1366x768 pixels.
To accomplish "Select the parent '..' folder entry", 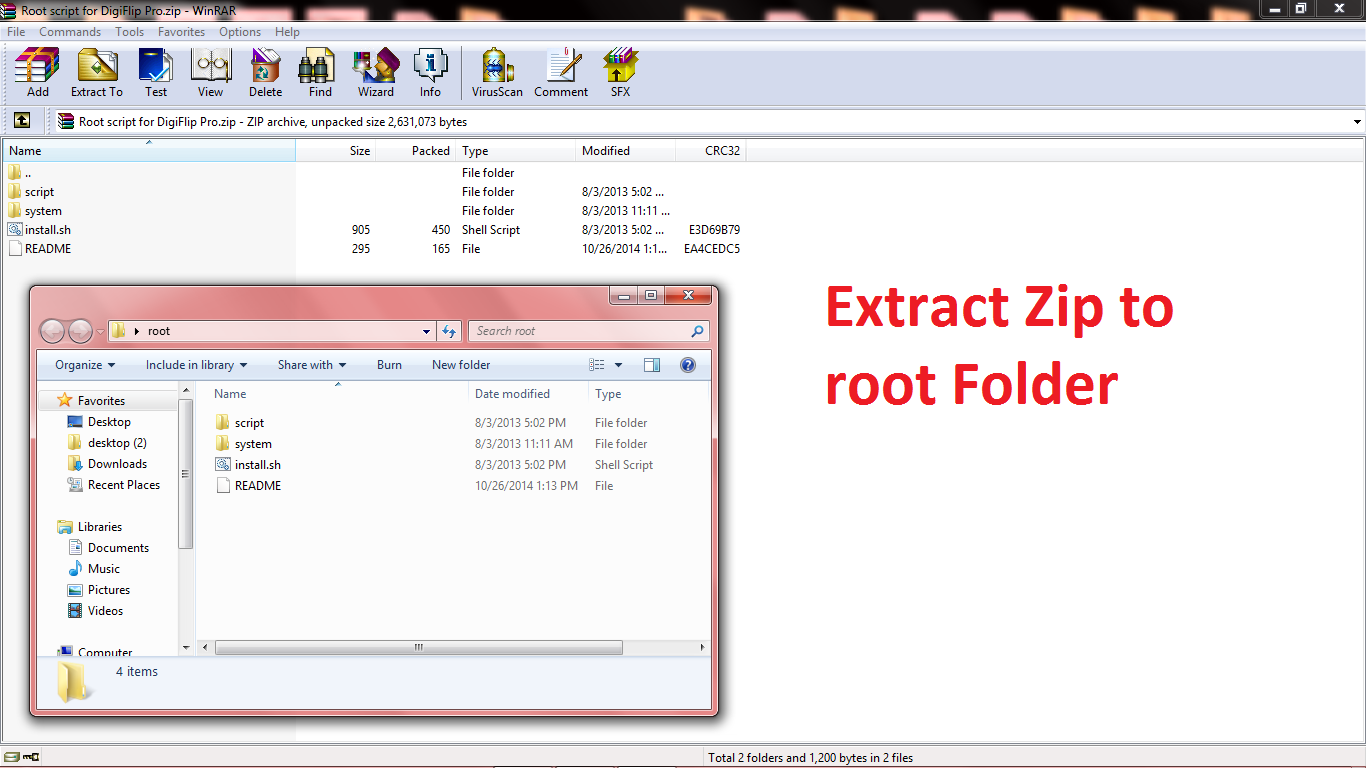I will (19, 172).
